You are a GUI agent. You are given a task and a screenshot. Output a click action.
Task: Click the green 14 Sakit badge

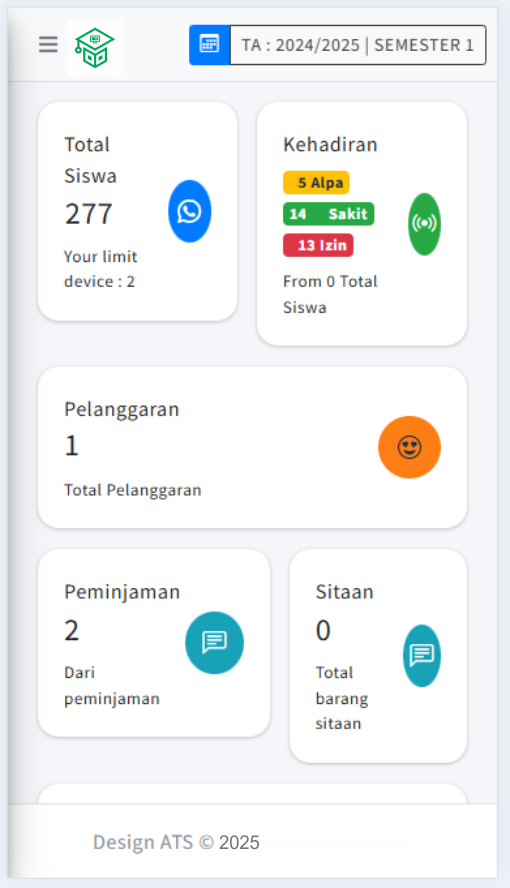[x=328, y=214]
